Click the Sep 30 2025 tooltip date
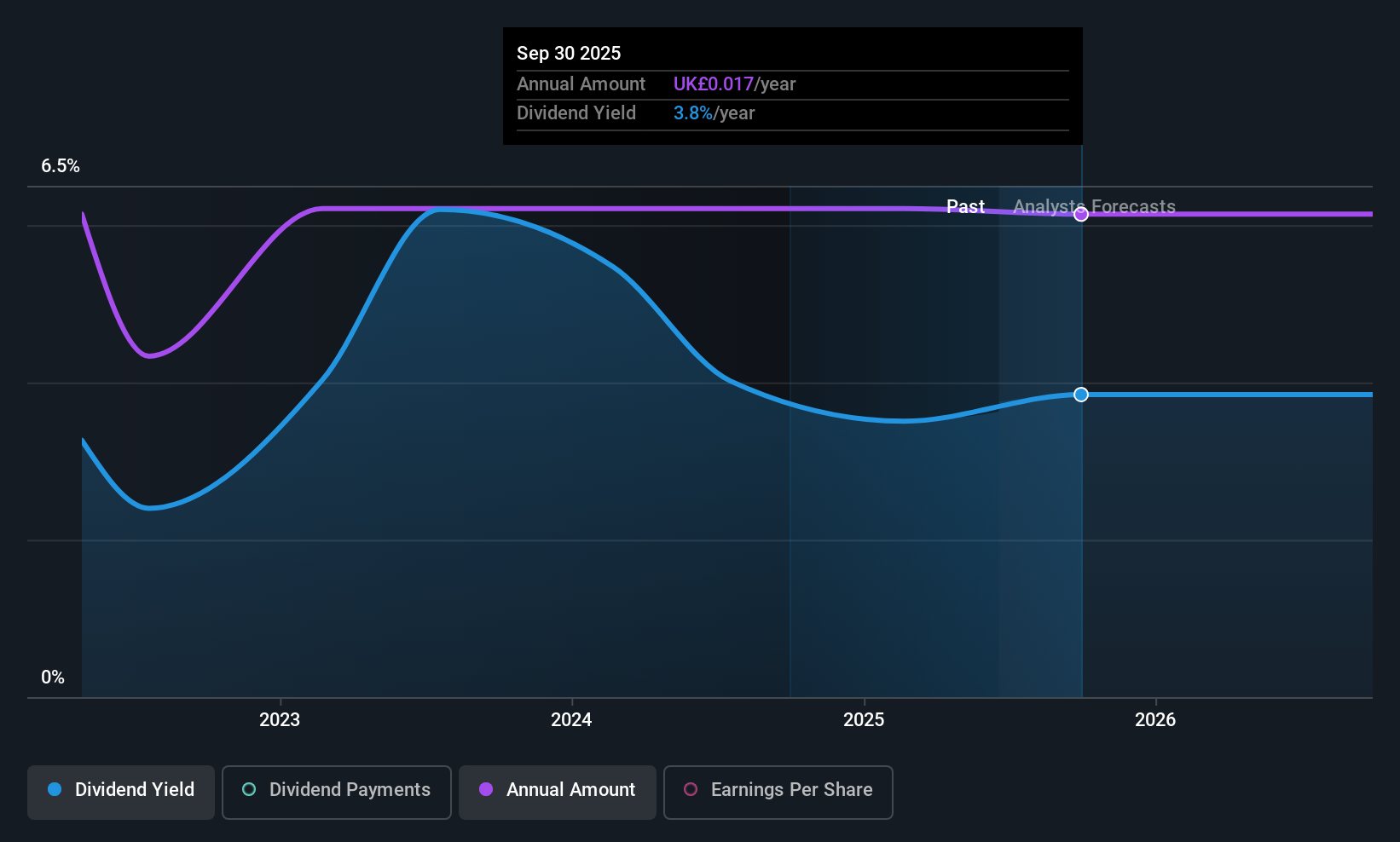Viewport: 1400px width, 842px height. [x=569, y=54]
